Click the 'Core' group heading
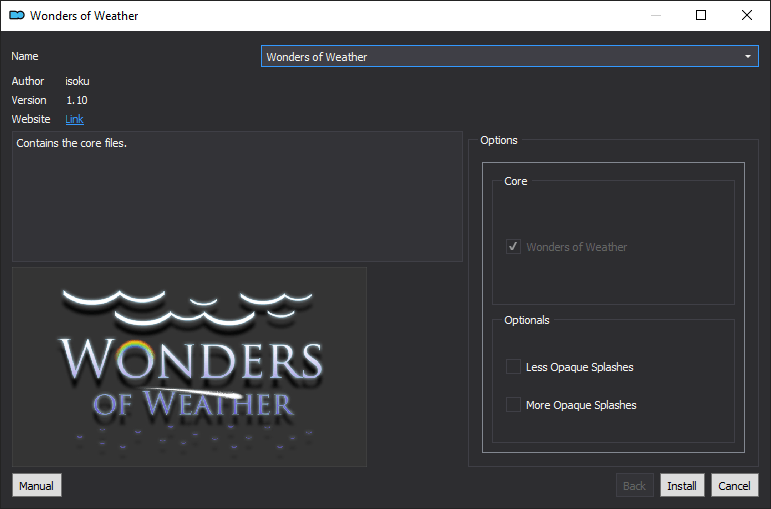This screenshot has height=509, width=771. [515, 181]
